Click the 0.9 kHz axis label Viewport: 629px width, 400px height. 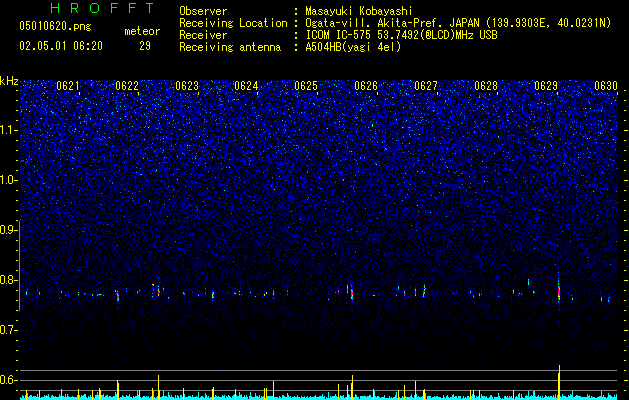(x=9, y=230)
